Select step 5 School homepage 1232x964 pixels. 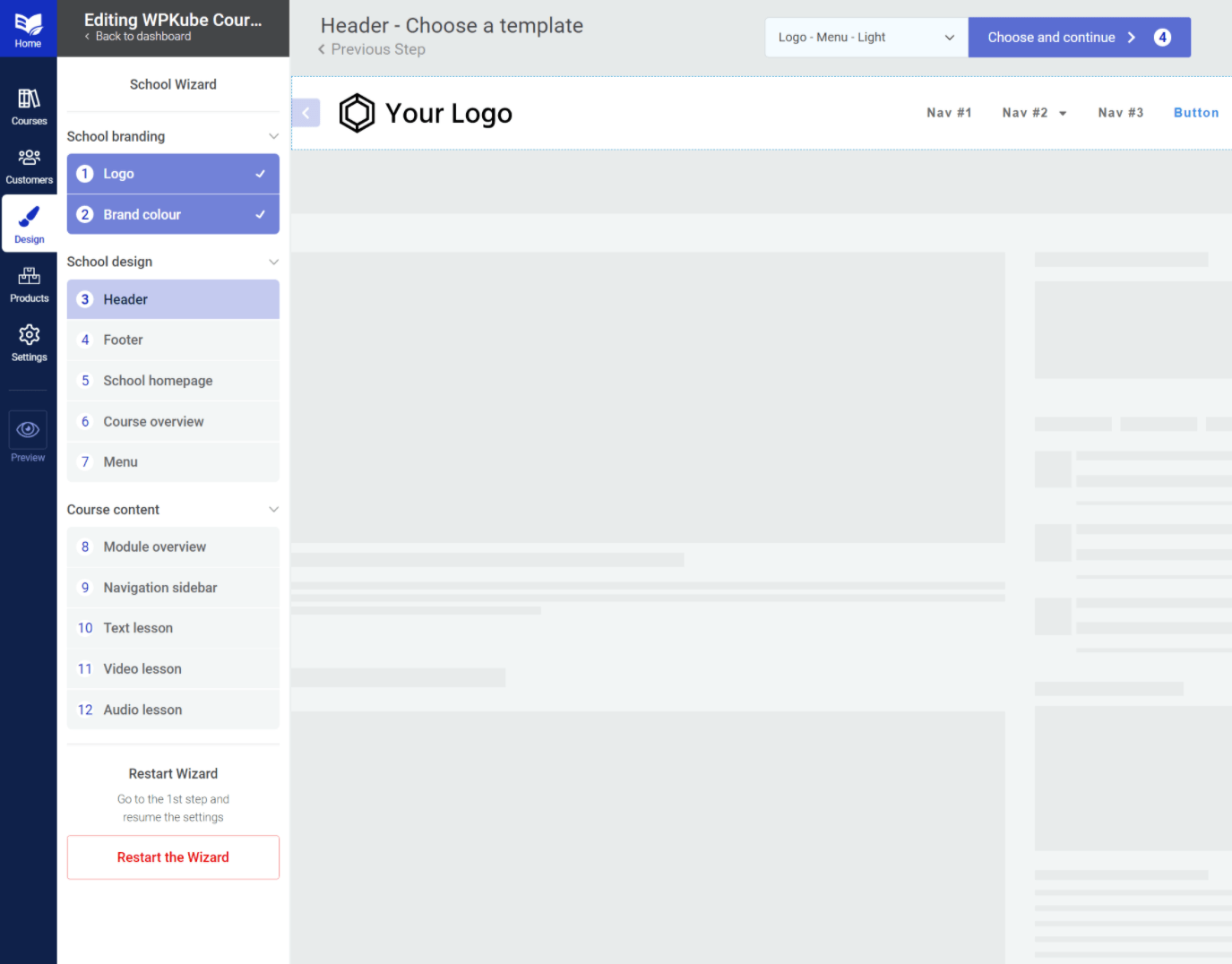173,381
